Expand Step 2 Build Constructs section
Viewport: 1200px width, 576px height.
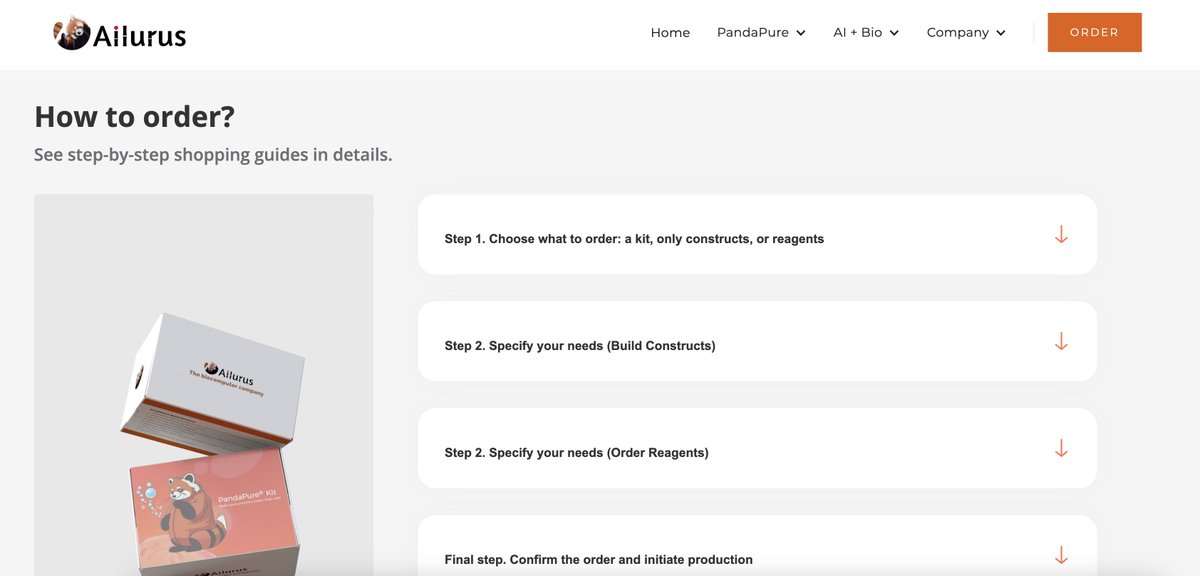(757, 342)
